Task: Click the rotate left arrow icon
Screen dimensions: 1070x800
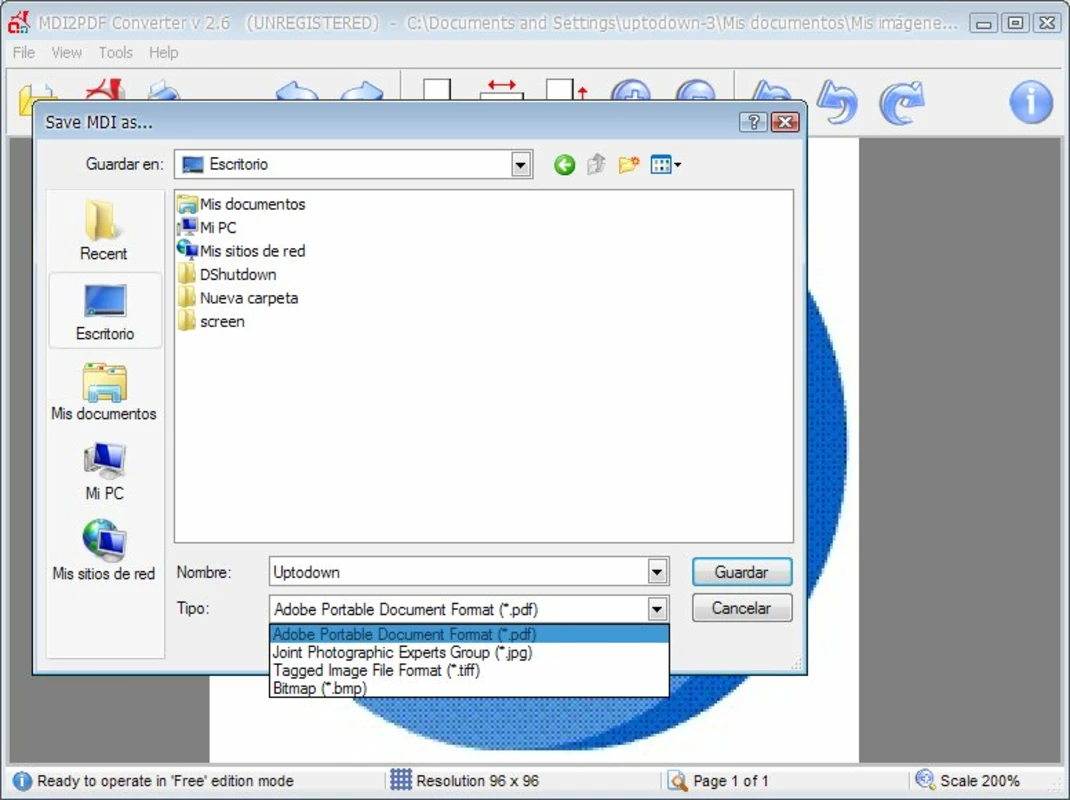Action: click(837, 102)
